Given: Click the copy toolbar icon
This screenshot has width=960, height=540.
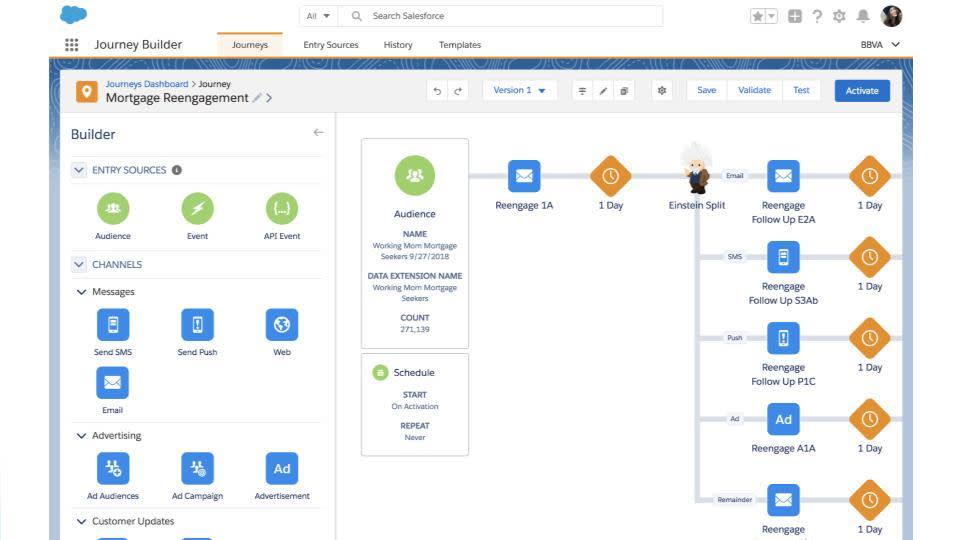Looking at the screenshot, I should point(624,91).
